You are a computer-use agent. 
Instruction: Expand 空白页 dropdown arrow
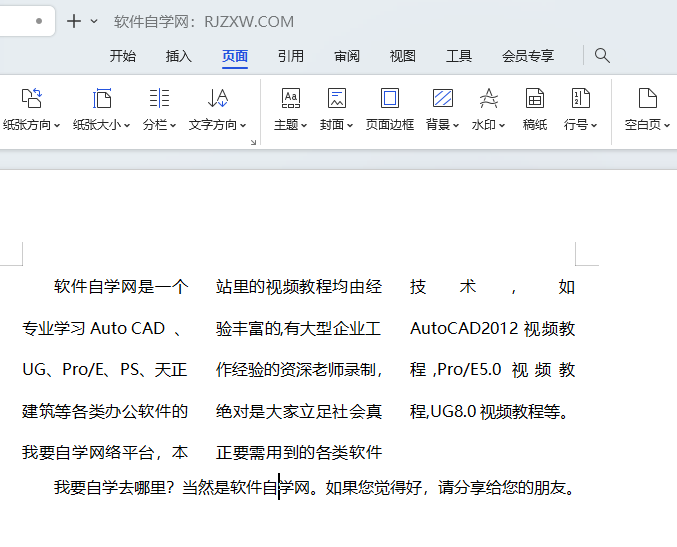coord(667,125)
